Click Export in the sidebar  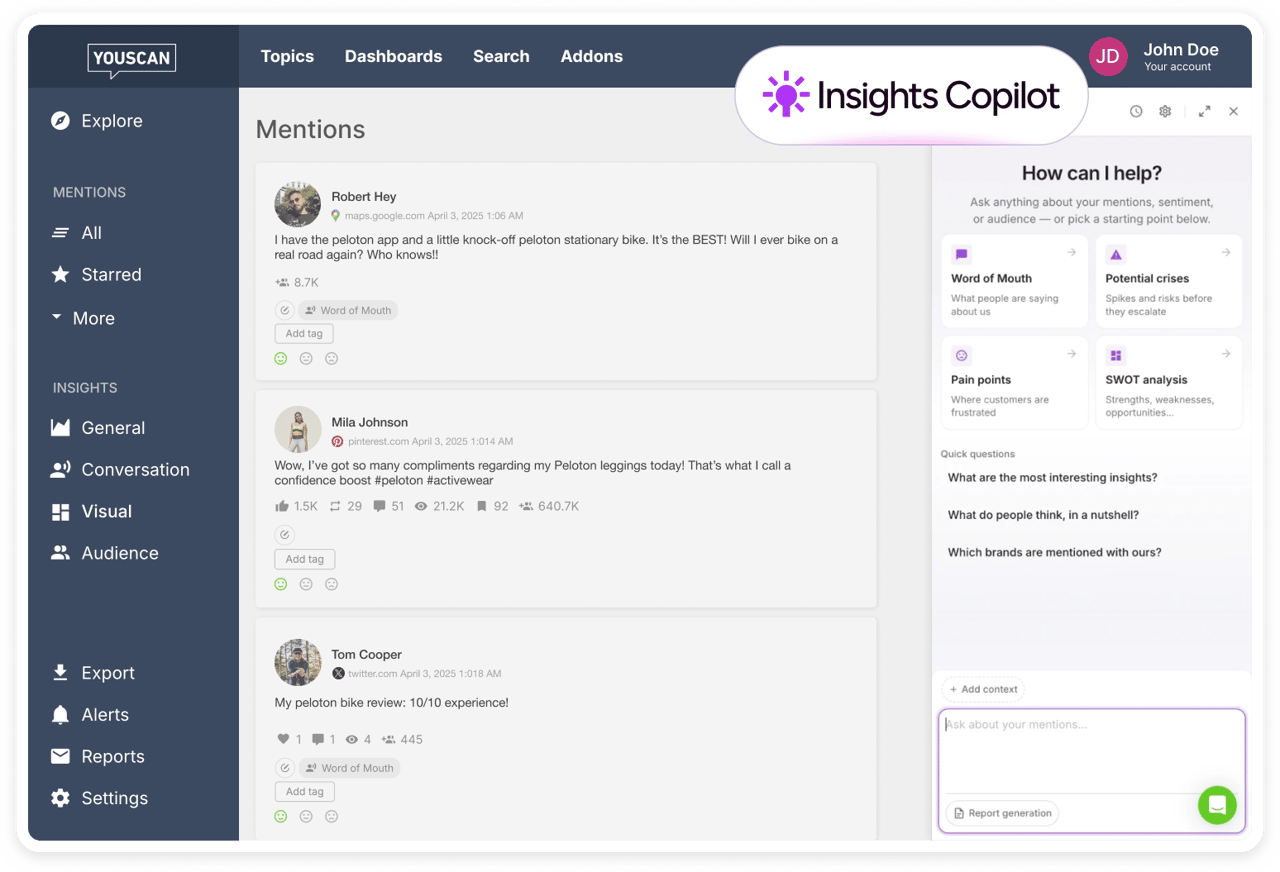tap(93, 674)
